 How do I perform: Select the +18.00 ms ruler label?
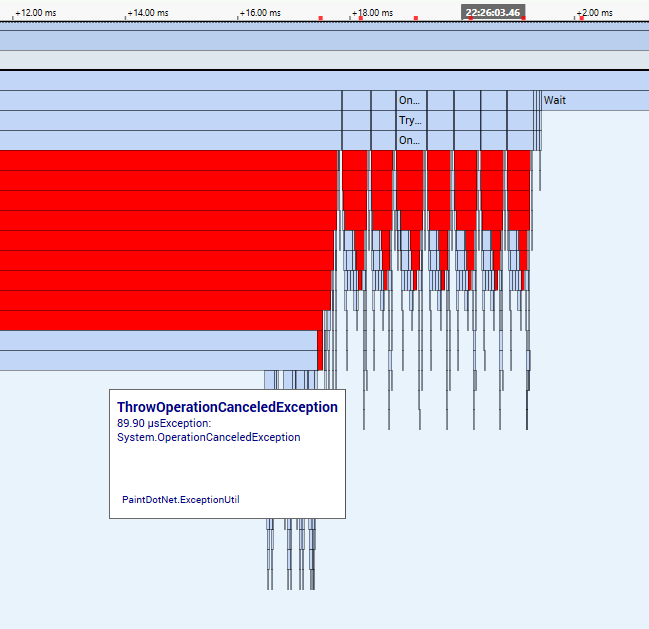pyautogui.click(x=373, y=13)
